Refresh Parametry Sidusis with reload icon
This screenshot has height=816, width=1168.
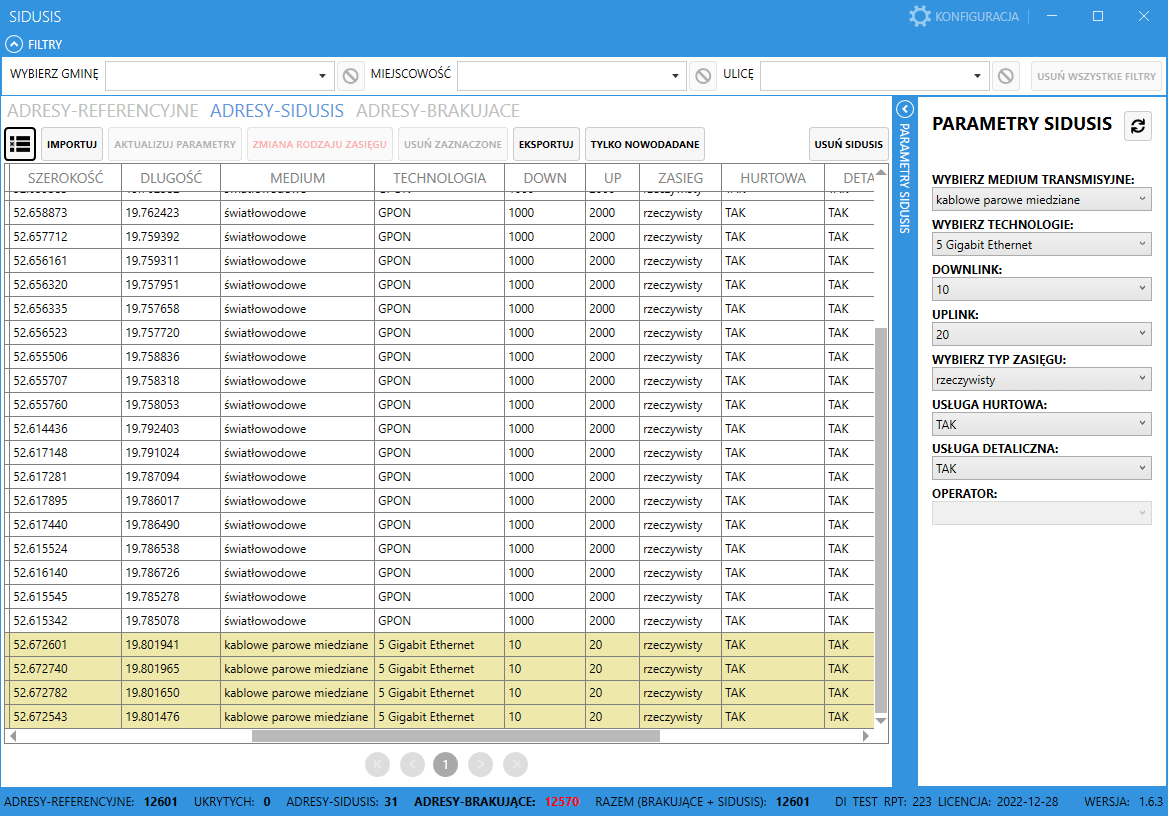coord(1138,125)
